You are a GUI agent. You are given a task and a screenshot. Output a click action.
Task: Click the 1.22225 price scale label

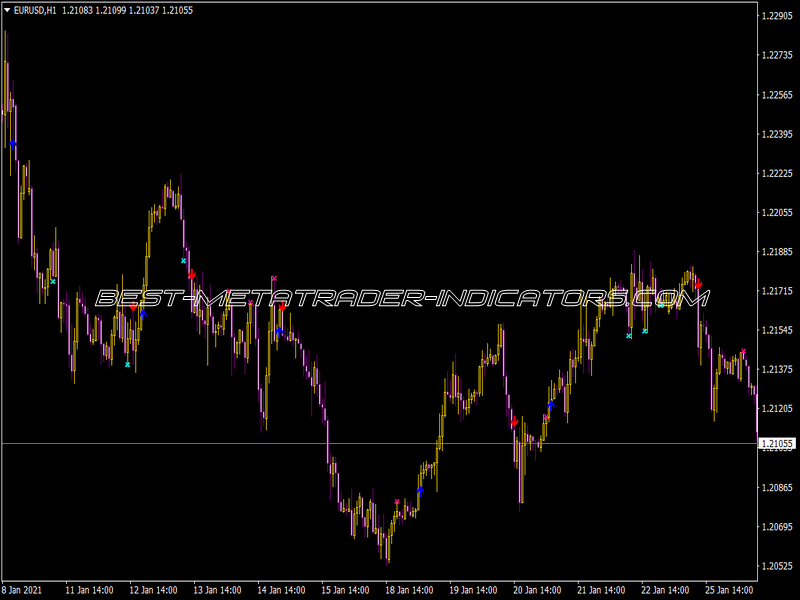(777, 173)
